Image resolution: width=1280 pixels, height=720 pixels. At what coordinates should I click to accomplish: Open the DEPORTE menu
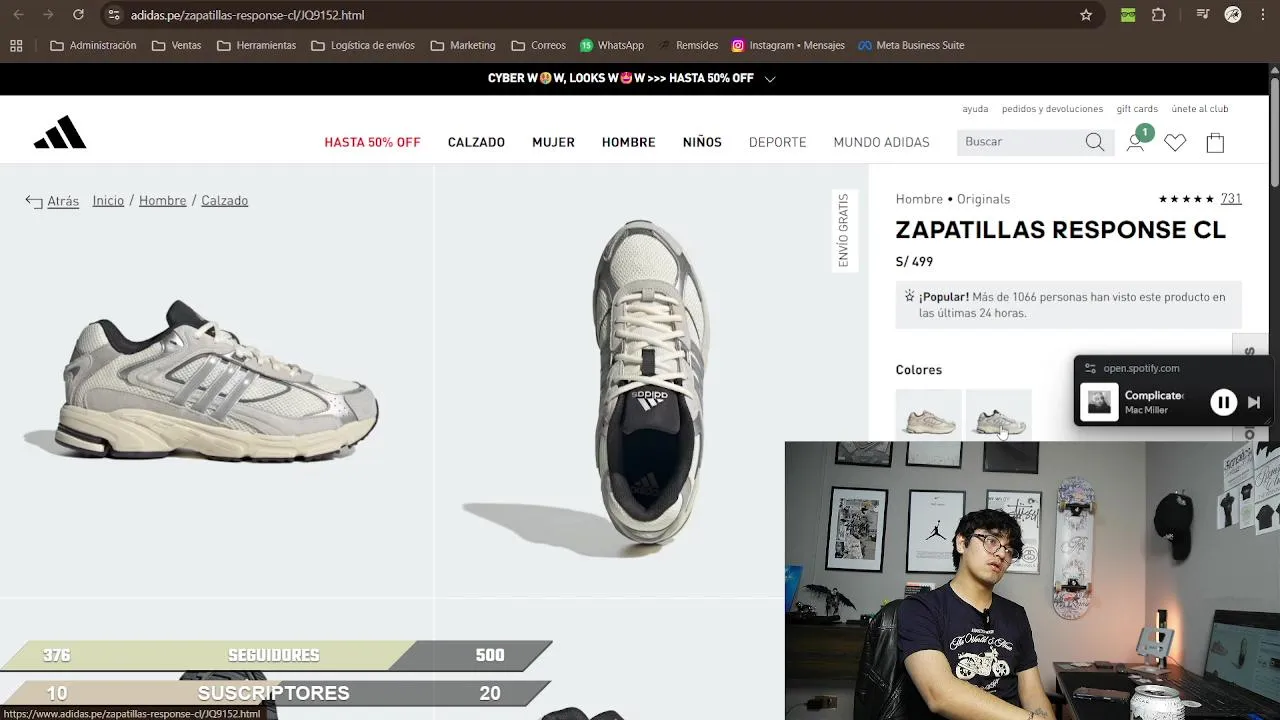tap(777, 143)
